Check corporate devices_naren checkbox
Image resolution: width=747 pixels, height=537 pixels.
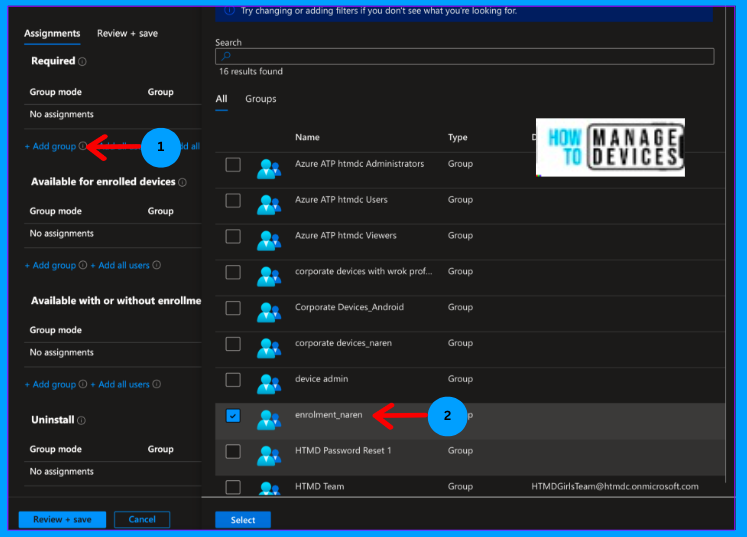coord(233,344)
